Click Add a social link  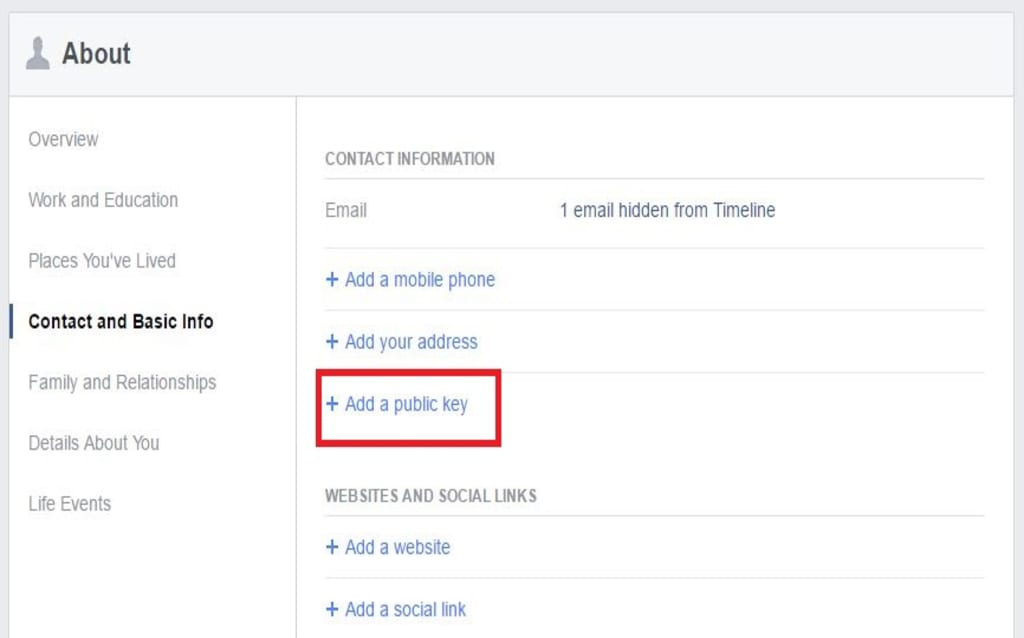(x=405, y=609)
